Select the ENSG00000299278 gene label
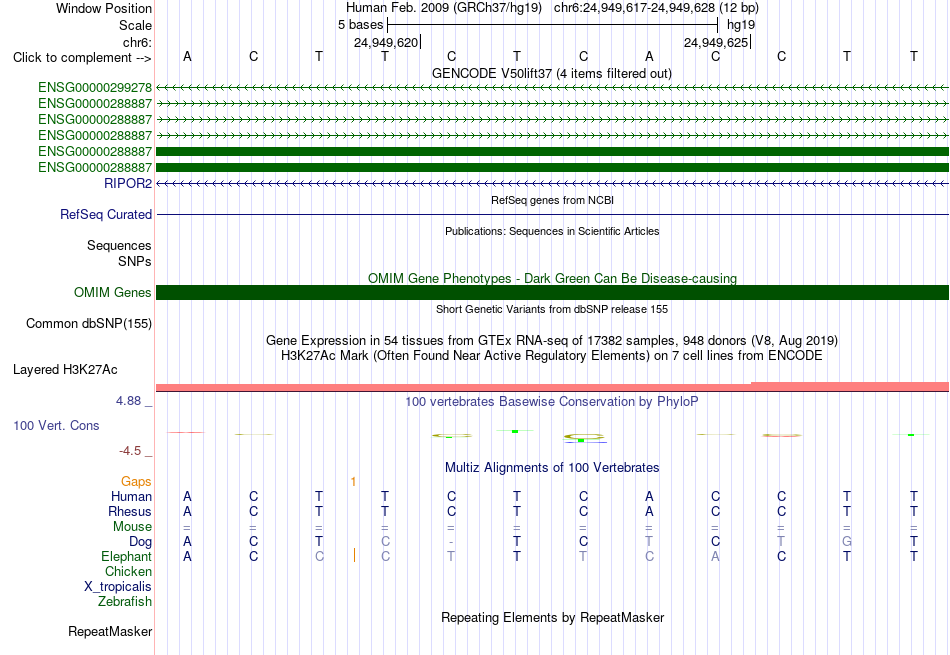 (x=95, y=88)
